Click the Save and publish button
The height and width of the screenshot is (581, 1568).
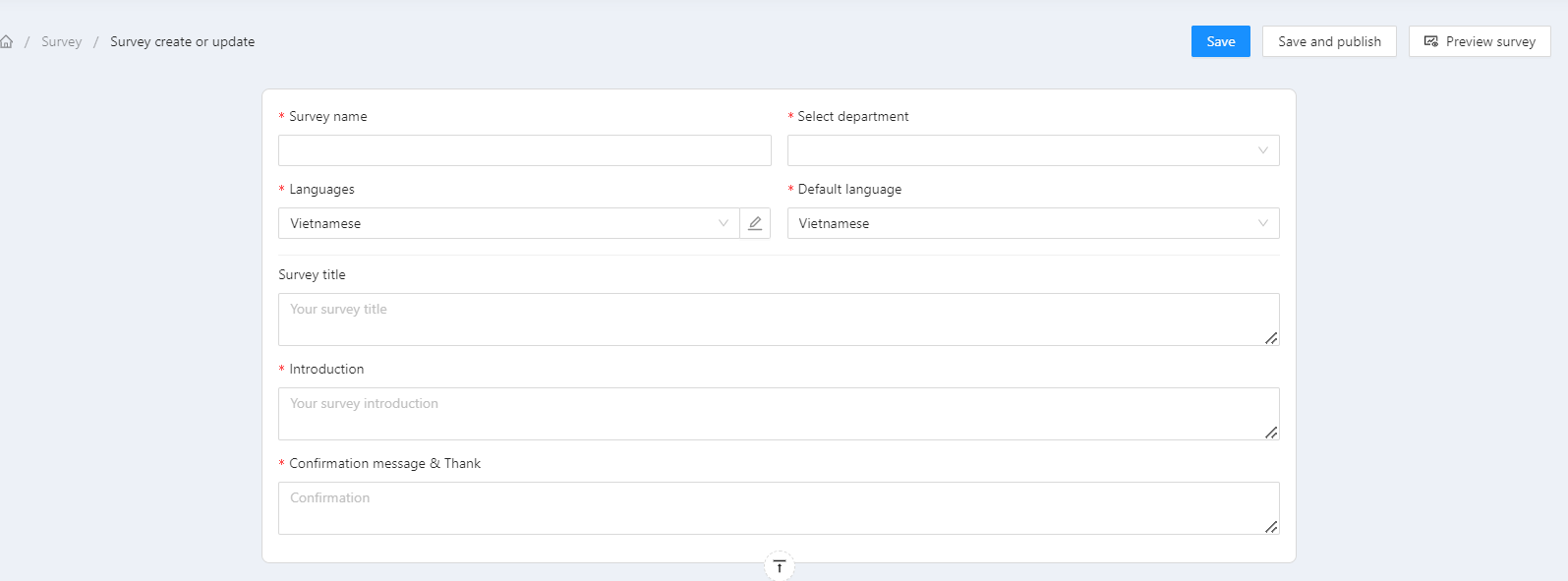[x=1329, y=41]
